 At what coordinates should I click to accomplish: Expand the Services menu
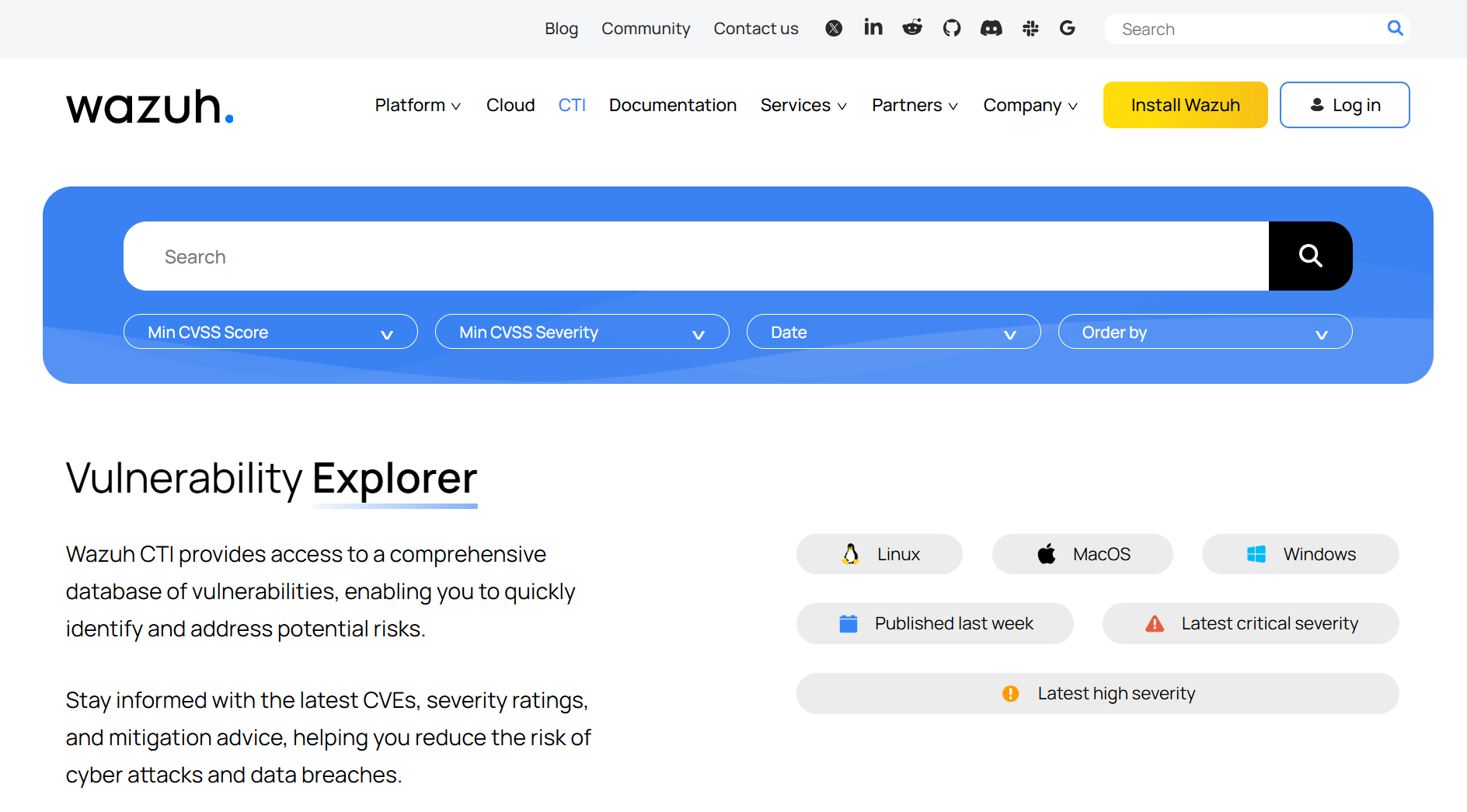click(x=803, y=105)
